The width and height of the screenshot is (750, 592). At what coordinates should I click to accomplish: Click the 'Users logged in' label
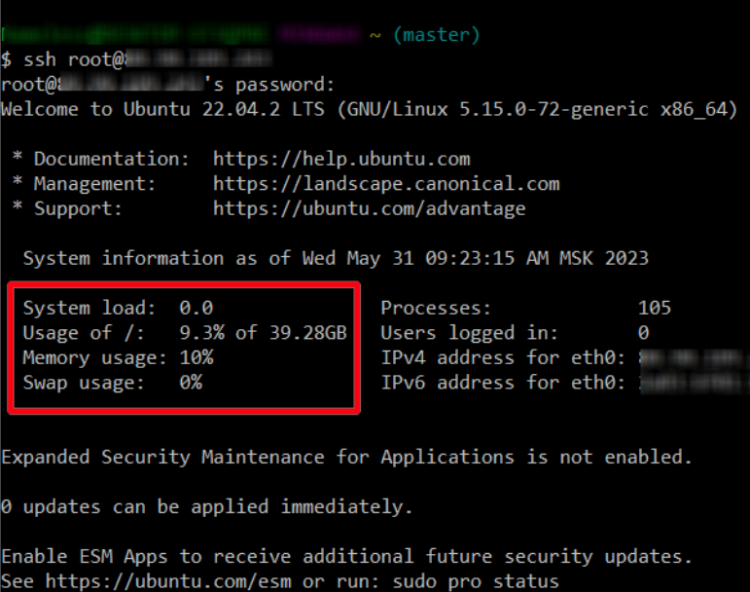[x=469, y=333]
